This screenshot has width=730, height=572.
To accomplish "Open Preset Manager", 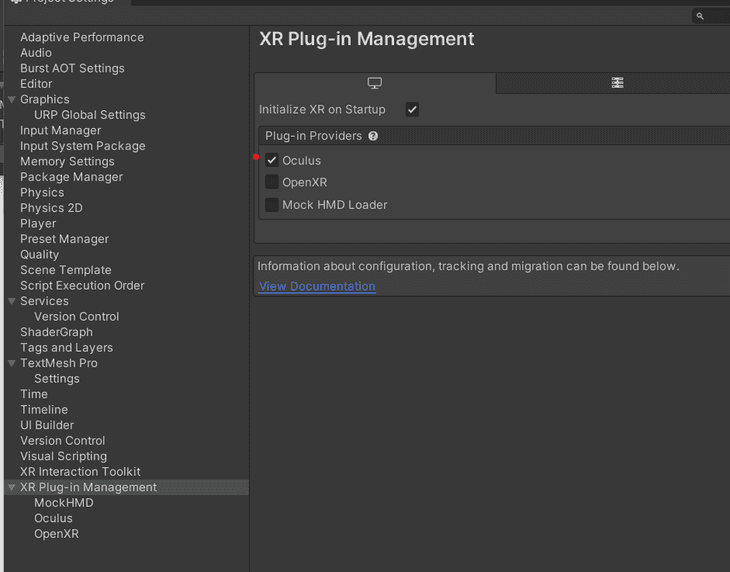I will point(64,239).
